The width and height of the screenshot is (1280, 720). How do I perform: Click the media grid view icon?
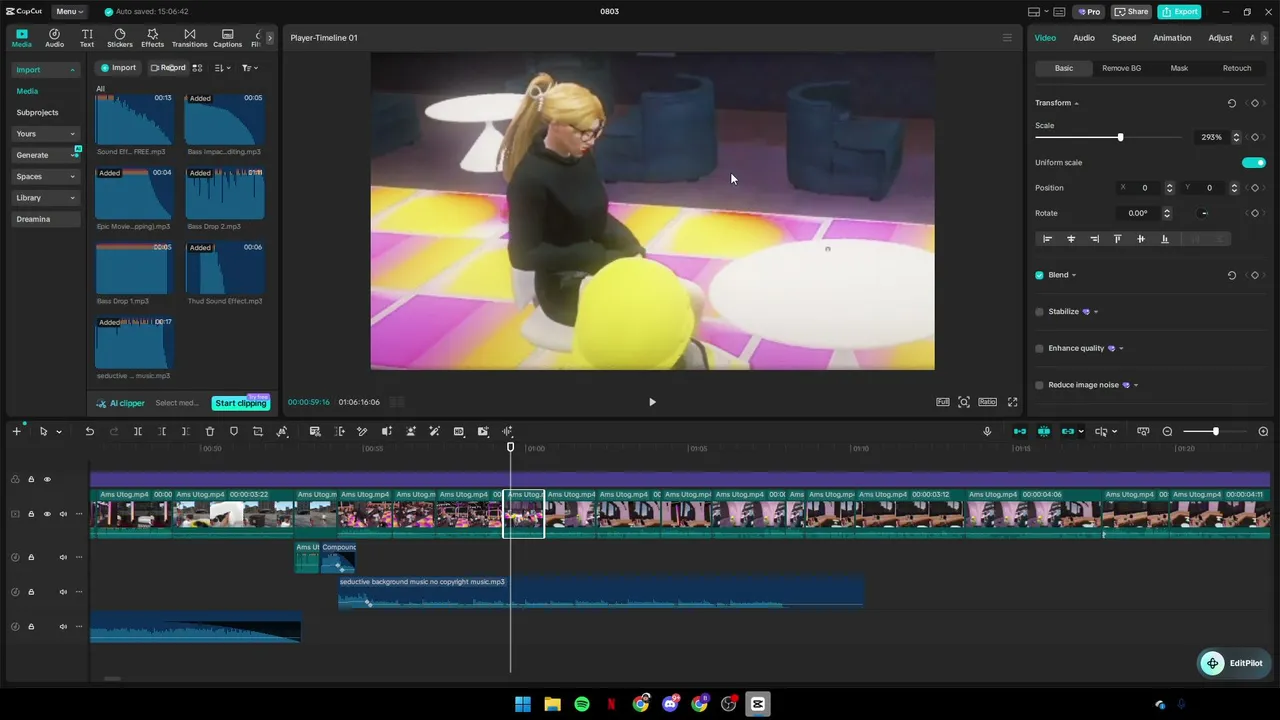pyautogui.click(x=197, y=68)
